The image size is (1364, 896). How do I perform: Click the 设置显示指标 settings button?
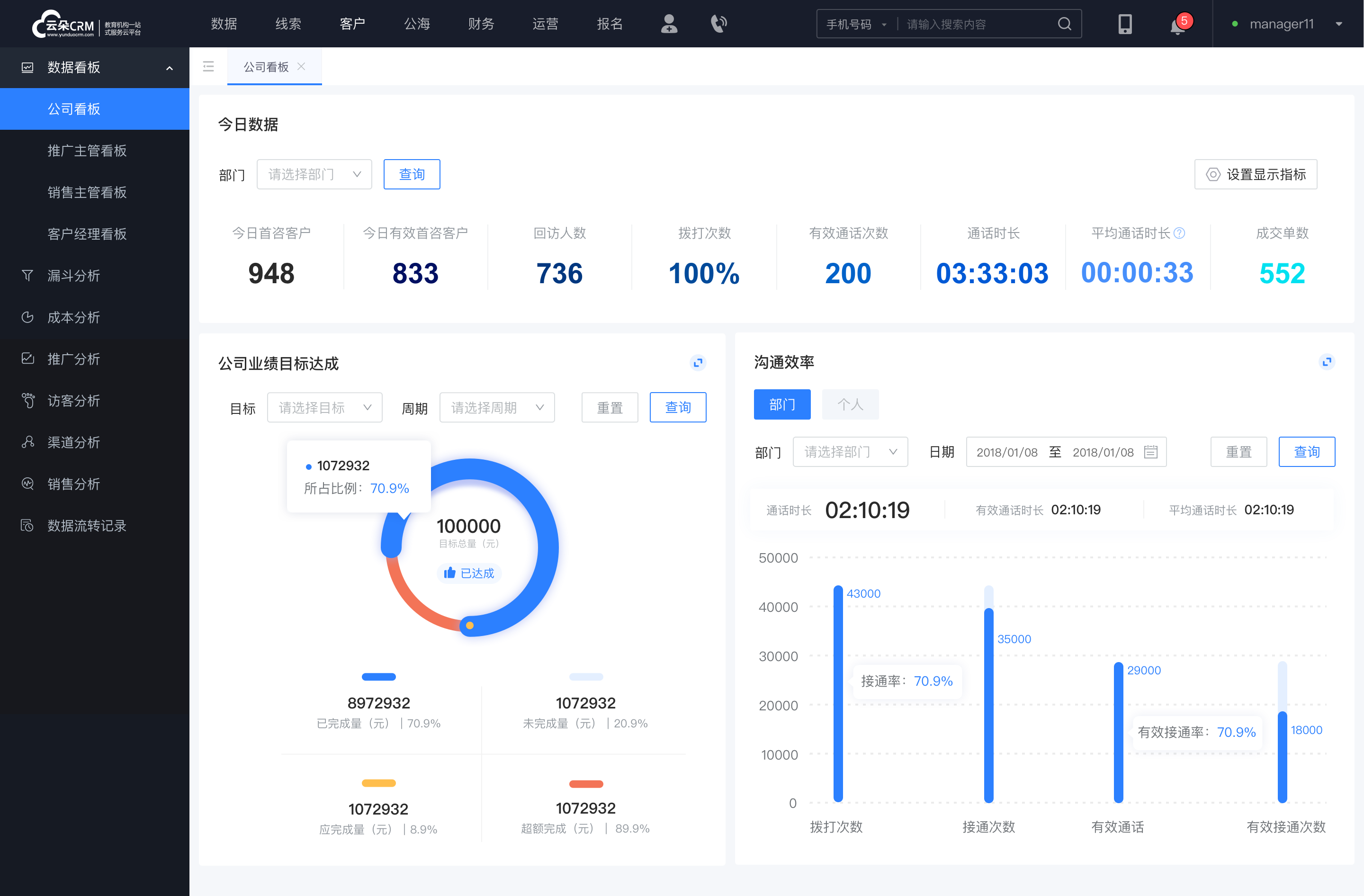click(x=1254, y=173)
